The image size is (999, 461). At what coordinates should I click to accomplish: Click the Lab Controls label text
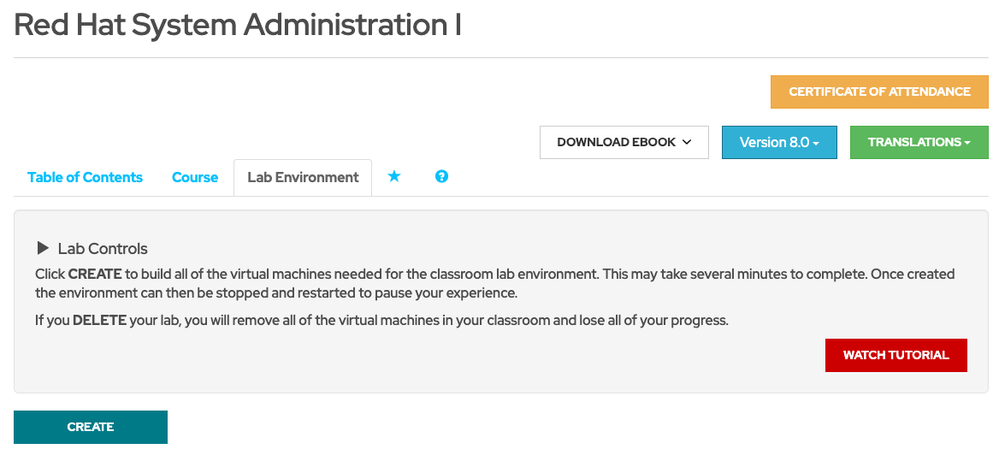pyautogui.click(x=103, y=249)
